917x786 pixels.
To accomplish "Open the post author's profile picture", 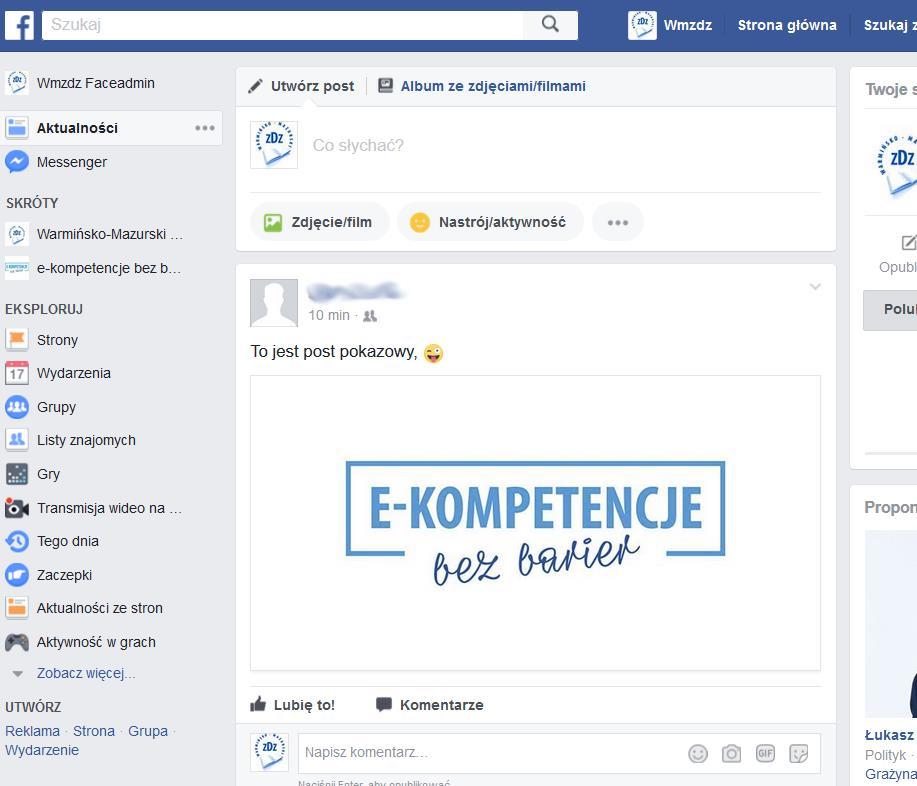I will 274,303.
